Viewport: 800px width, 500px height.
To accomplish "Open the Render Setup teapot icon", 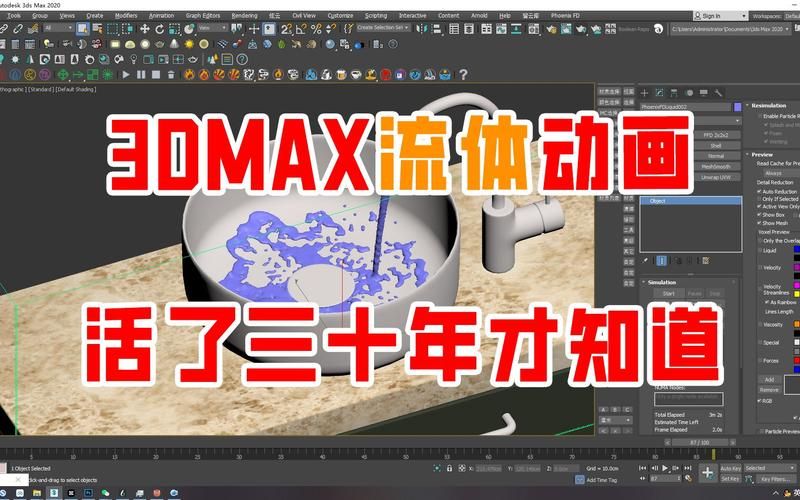I will click(x=552, y=29).
